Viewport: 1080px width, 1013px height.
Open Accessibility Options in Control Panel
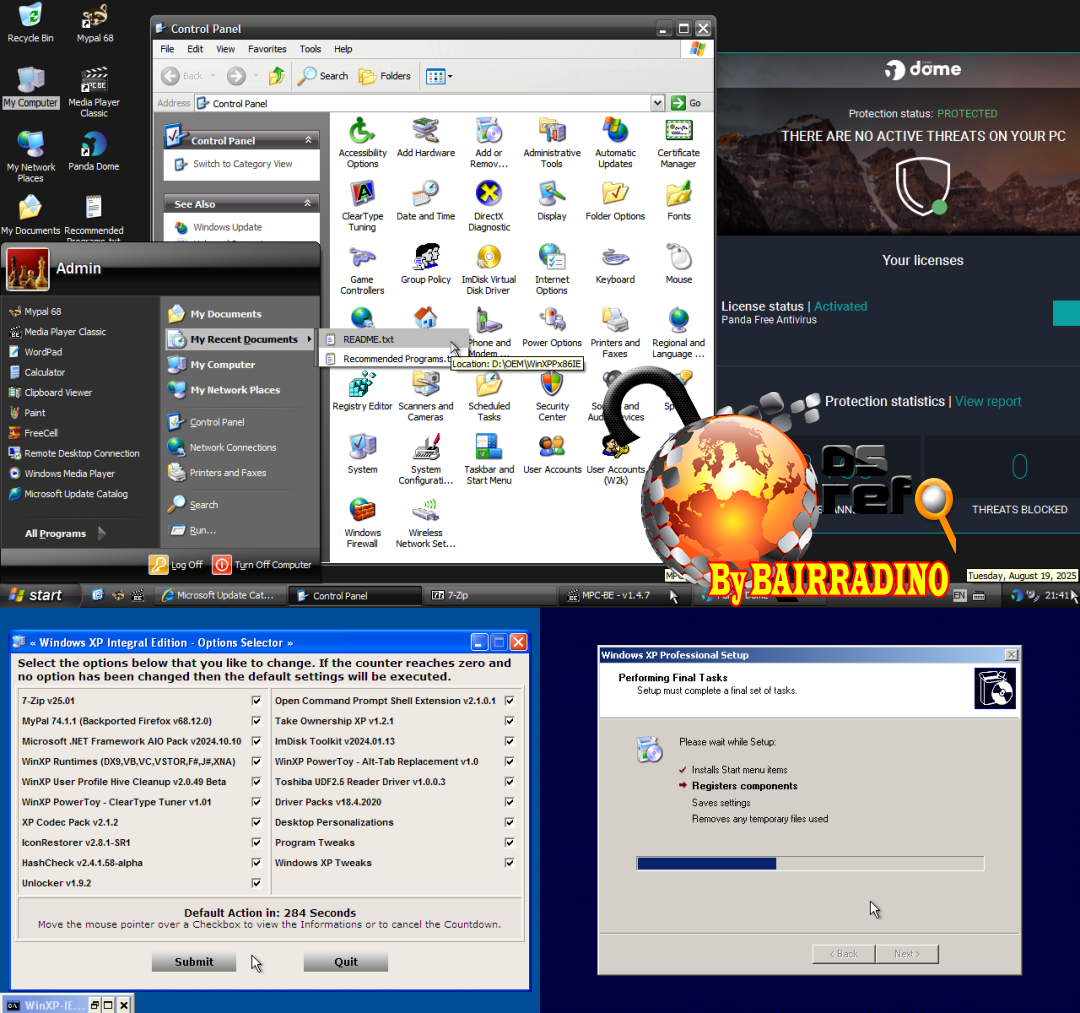click(x=362, y=143)
